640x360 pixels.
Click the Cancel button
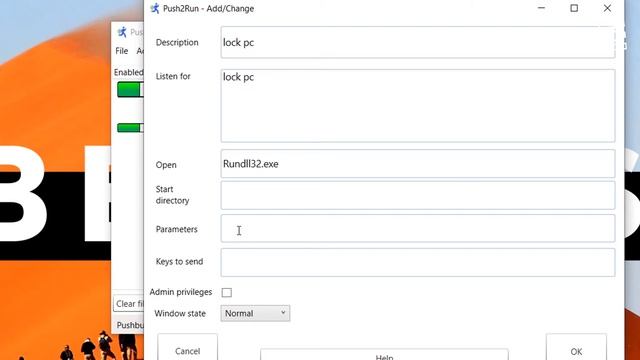click(187, 348)
